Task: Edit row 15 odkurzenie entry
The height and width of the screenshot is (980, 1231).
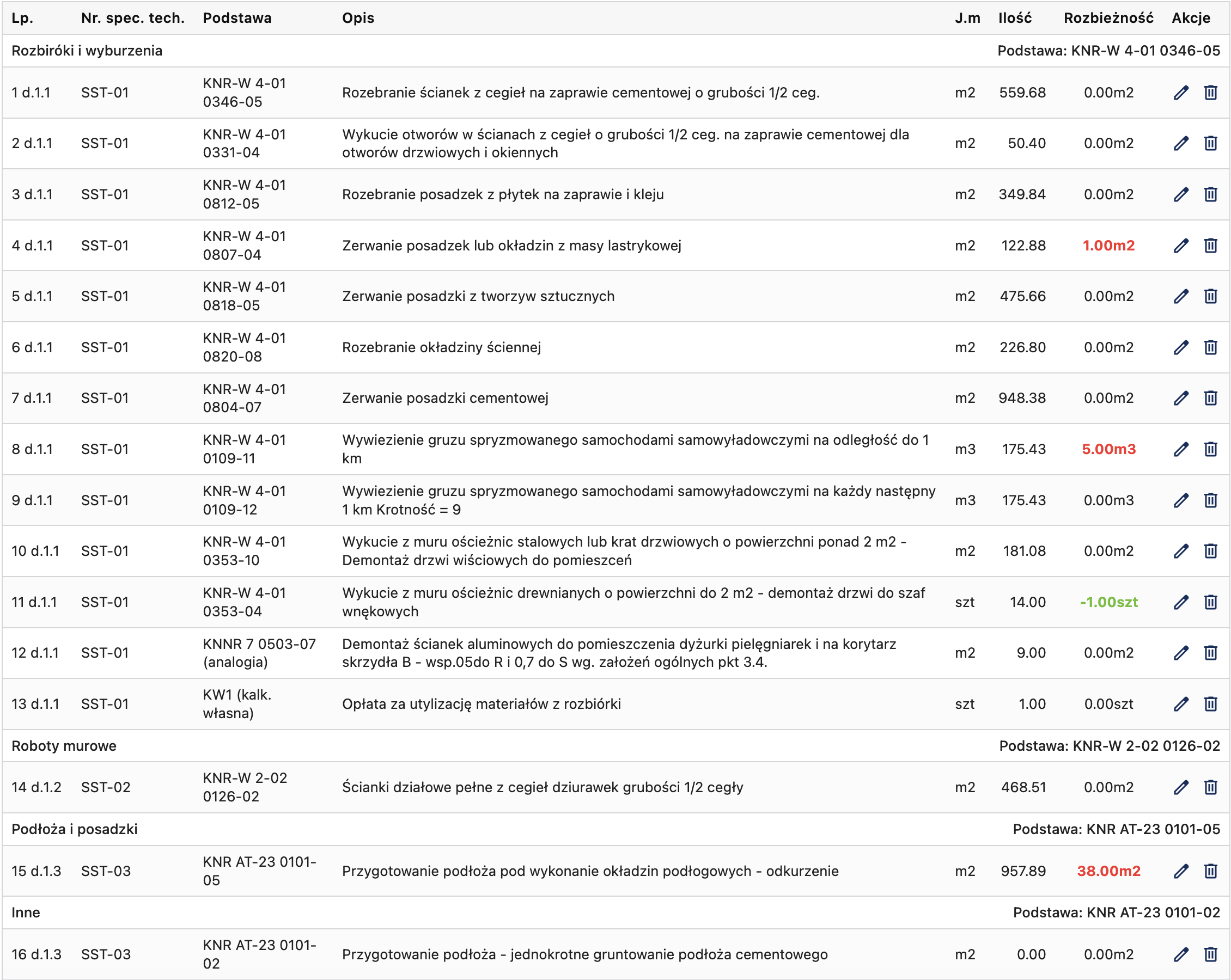Action: click(1181, 871)
